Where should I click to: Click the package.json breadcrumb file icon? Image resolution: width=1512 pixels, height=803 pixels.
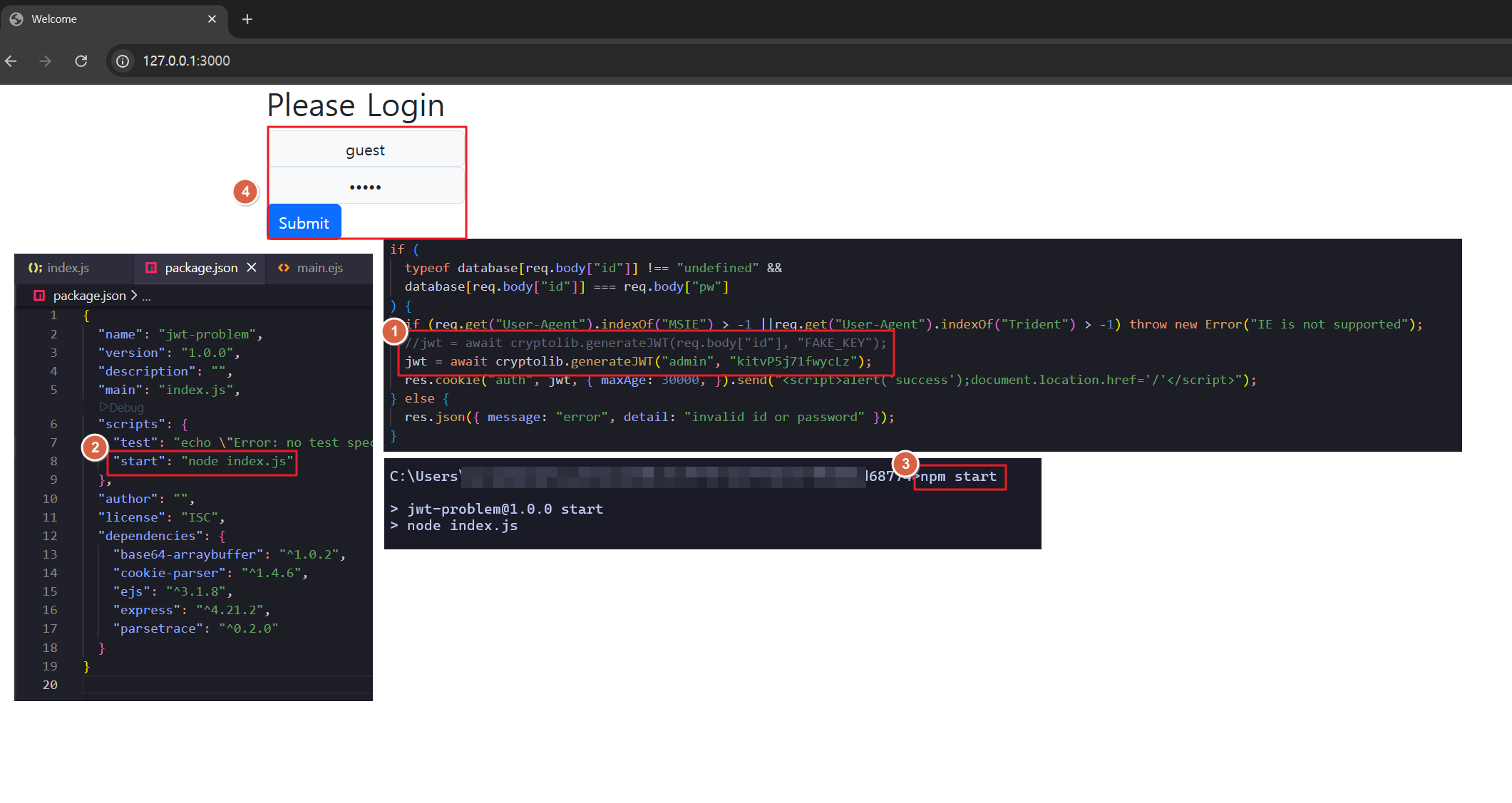[x=39, y=296]
